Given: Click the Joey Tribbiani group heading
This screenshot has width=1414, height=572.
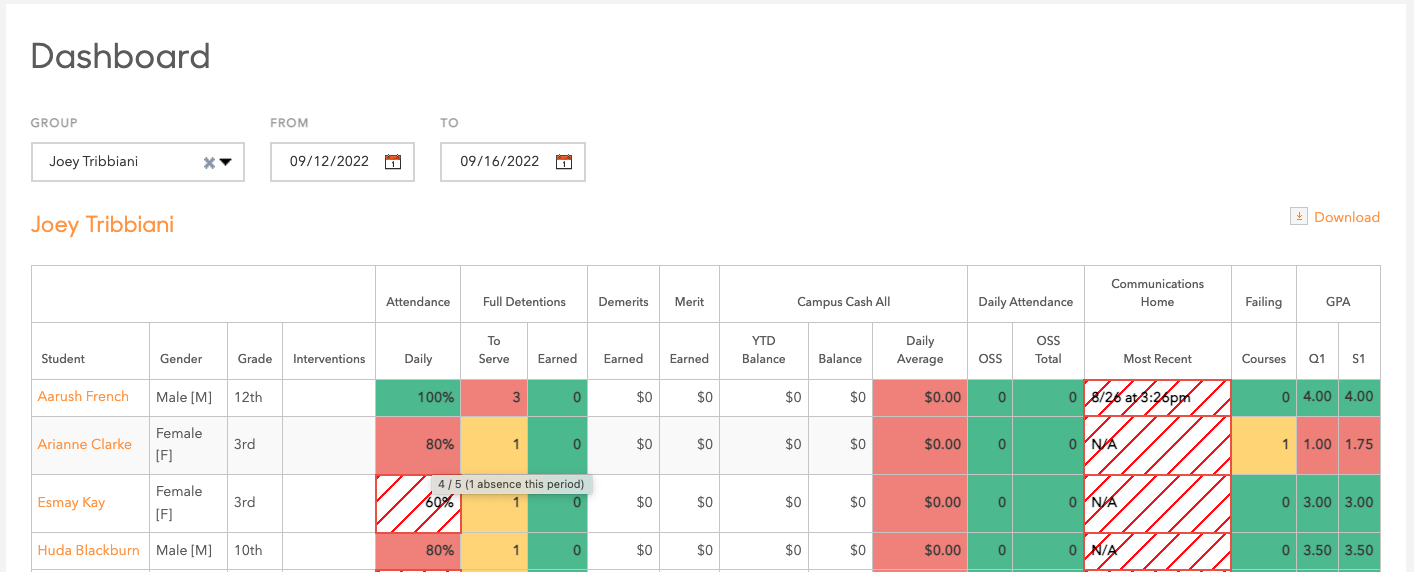Looking at the screenshot, I should coord(102,224).
